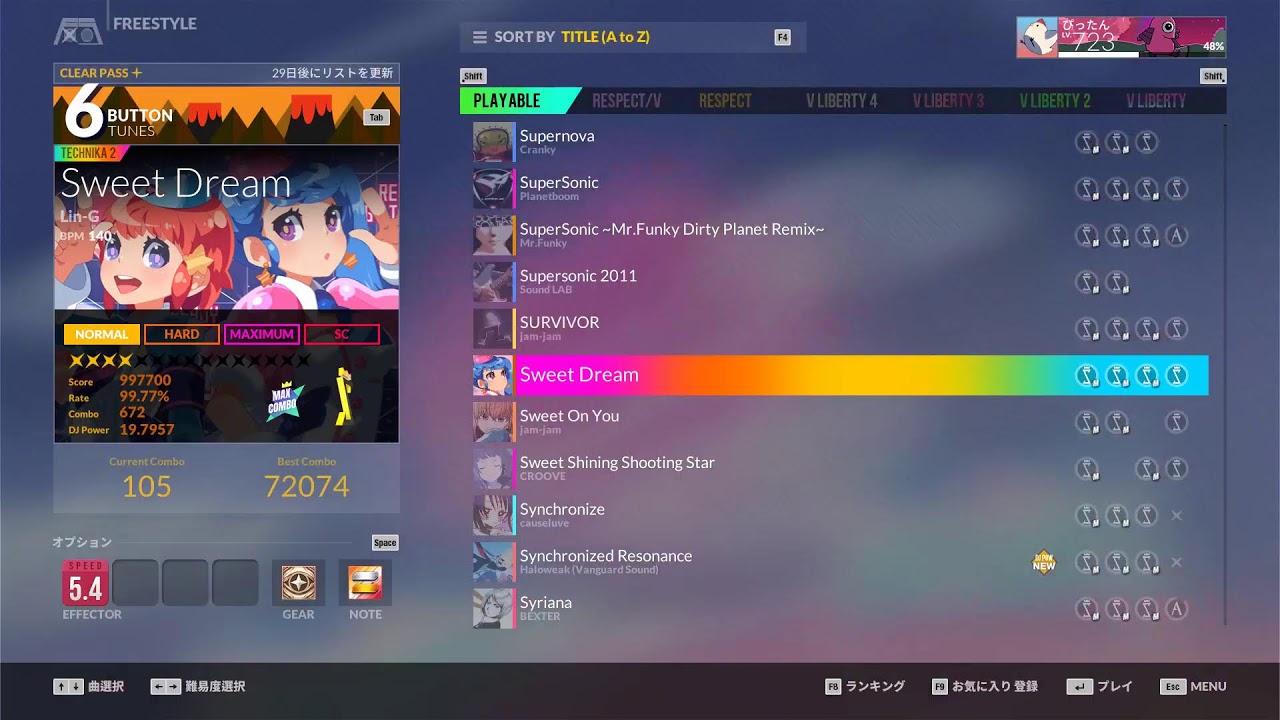Click the Tab key button mode icon
This screenshot has width=1280, height=720.
click(x=376, y=117)
